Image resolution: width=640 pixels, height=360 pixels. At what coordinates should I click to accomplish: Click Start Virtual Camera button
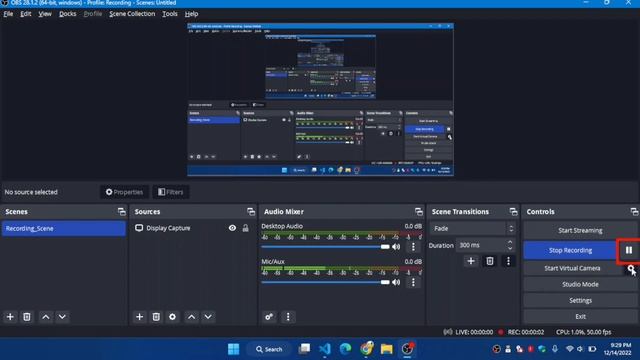click(573, 268)
